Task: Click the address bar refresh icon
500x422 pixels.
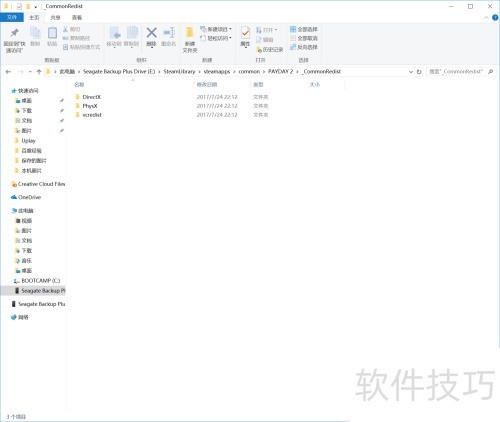Action: click(419, 72)
